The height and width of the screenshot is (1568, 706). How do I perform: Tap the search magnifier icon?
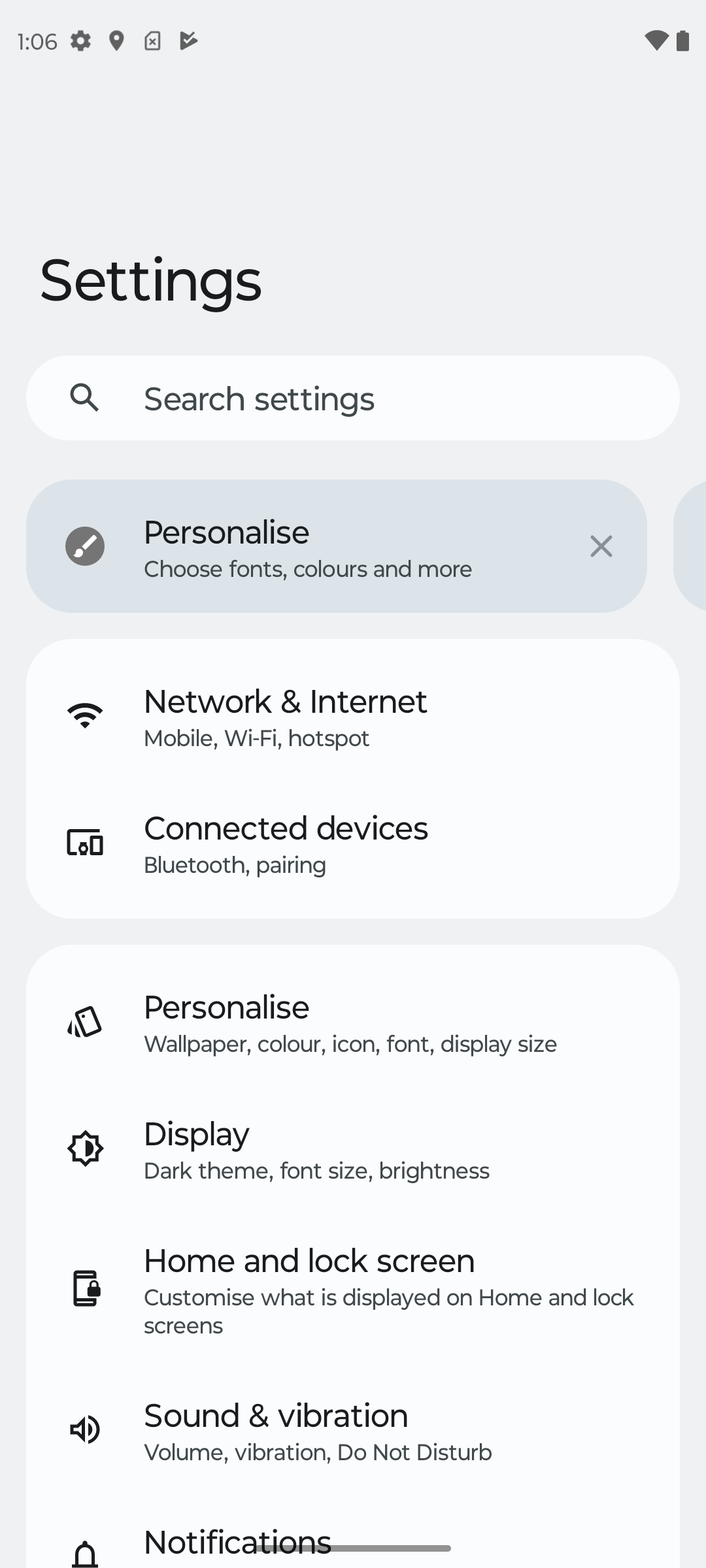(x=84, y=398)
